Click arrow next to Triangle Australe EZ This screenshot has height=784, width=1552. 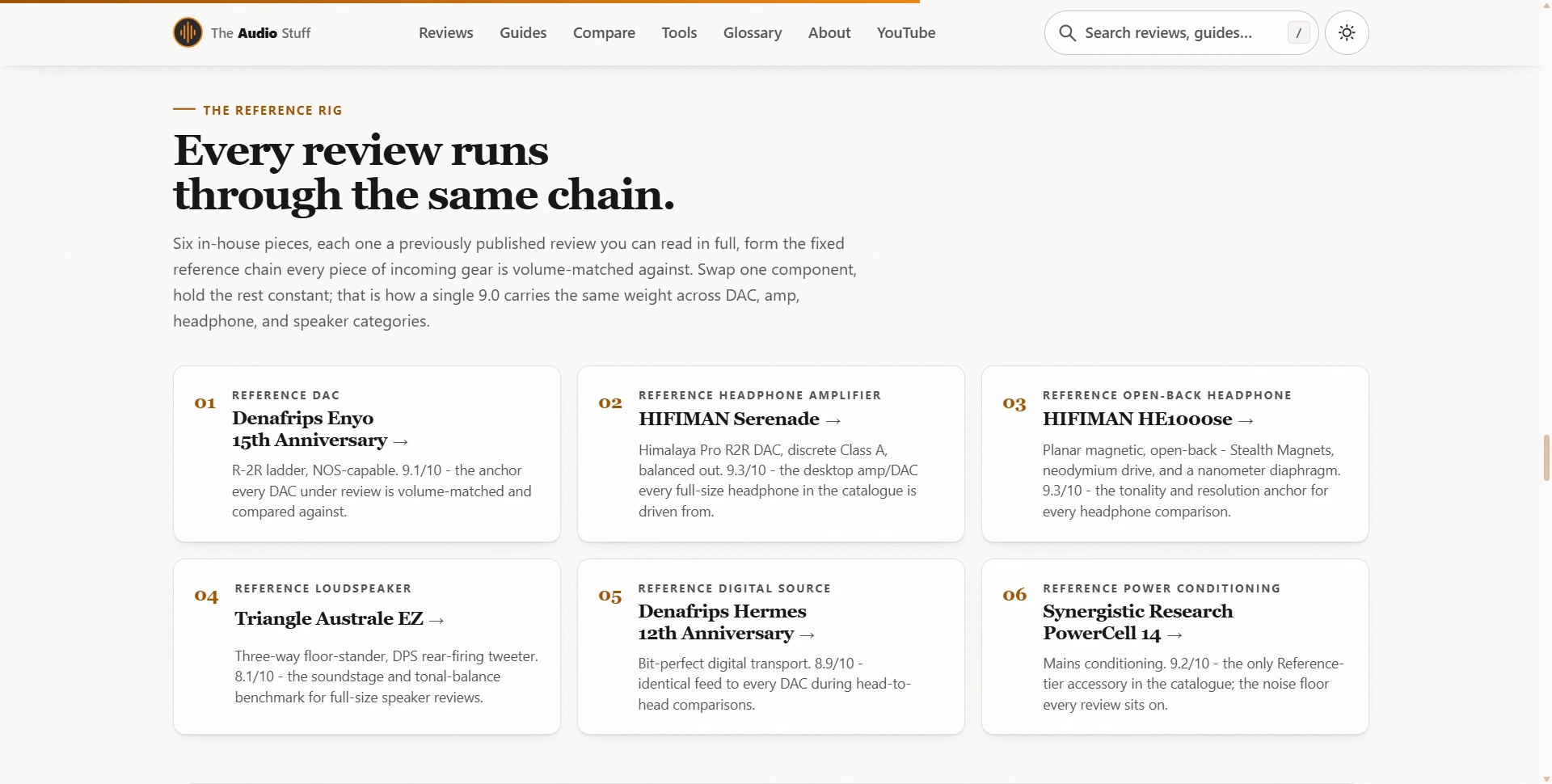tap(436, 620)
